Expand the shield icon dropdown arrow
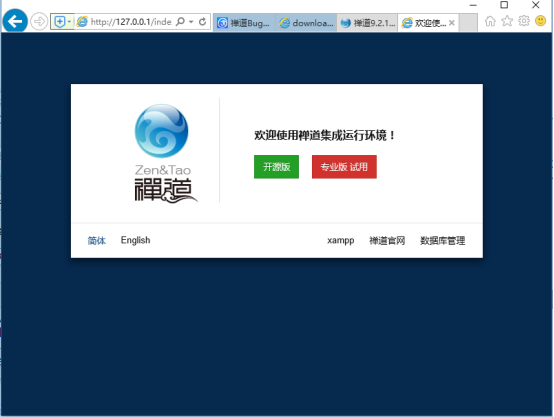The image size is (554, 417). (69, 22)
